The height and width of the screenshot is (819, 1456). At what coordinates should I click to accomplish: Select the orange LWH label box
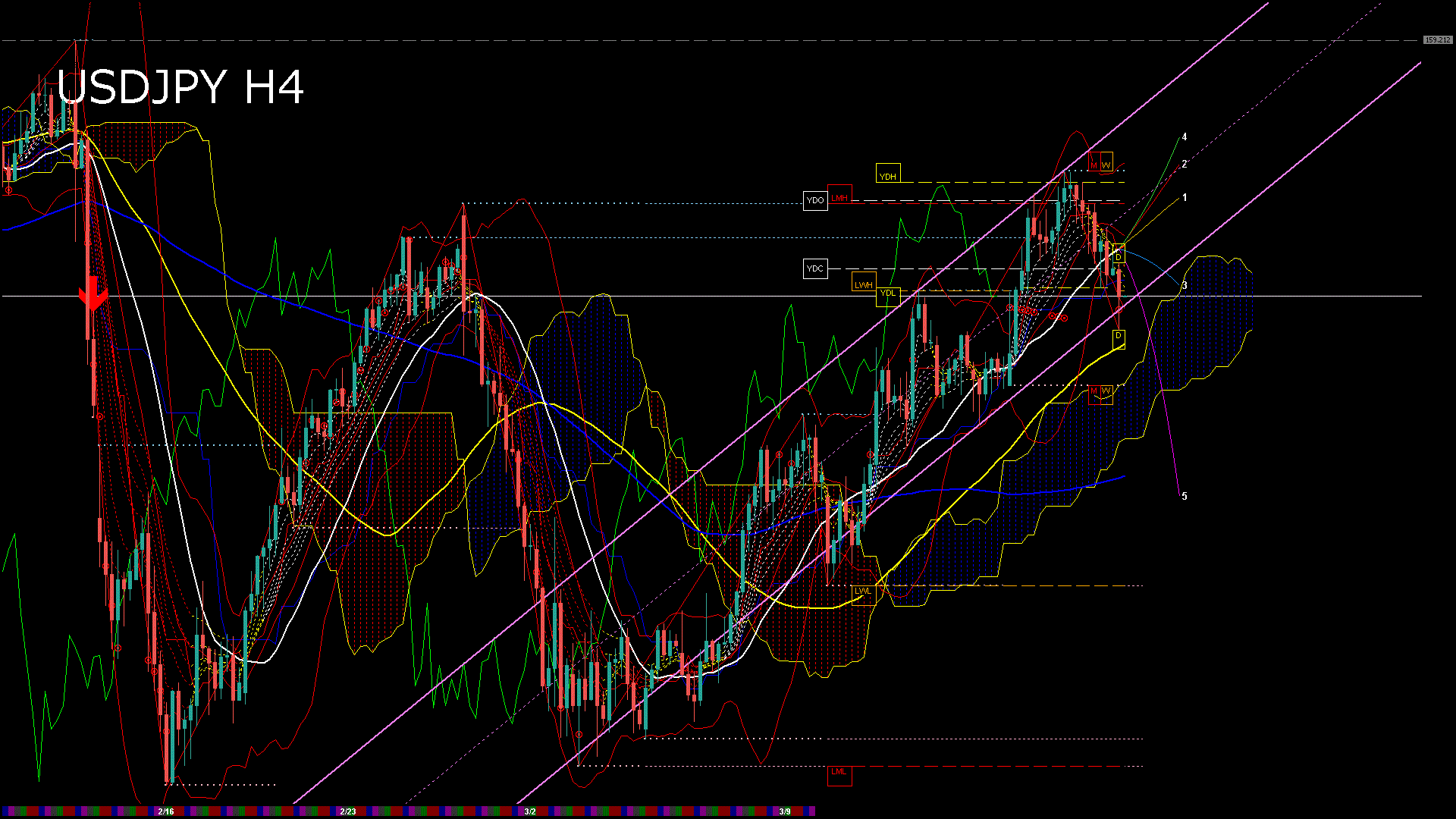(863, 282)
